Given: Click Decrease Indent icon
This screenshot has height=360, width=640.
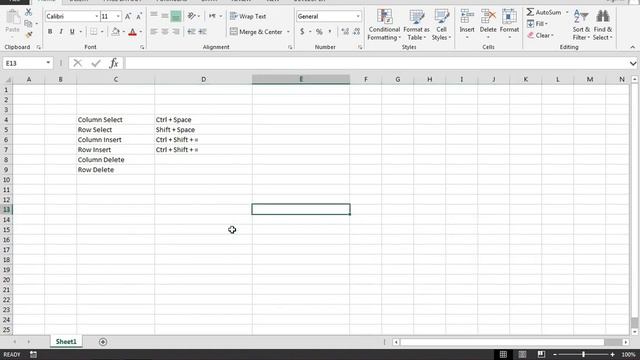Looking at the screenshot, I should pos(191,31).
